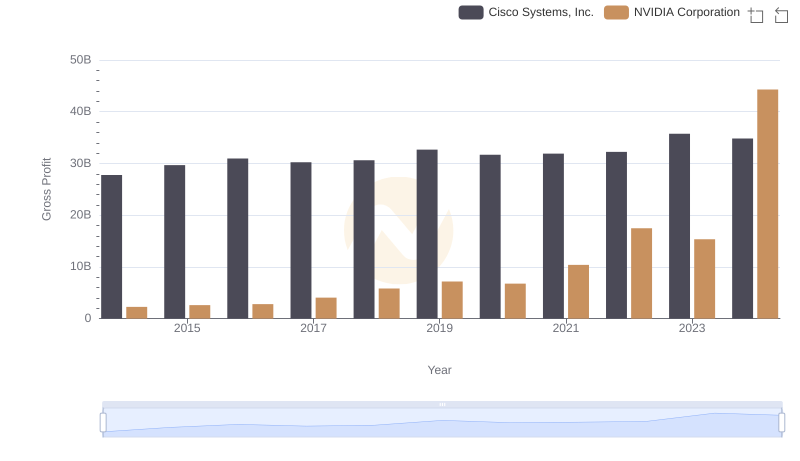Screen dimensions: 800x461
Task: Click the NVIDIA bar for 2023
Action: click(x=704, y=279)
